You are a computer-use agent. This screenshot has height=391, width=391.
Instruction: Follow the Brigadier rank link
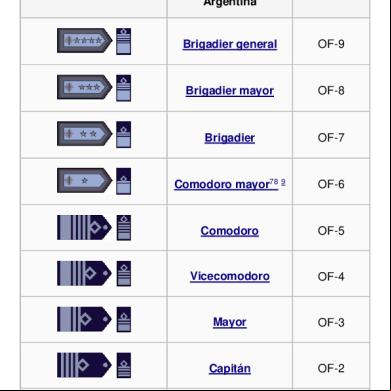pyautogui.click(x=230, y=138)
